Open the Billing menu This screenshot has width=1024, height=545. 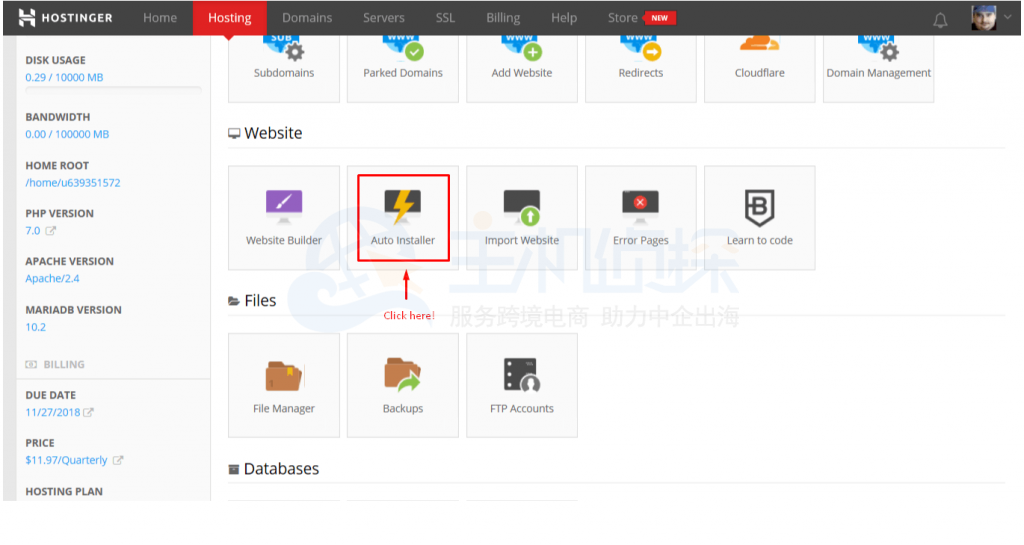click(503, 18)
